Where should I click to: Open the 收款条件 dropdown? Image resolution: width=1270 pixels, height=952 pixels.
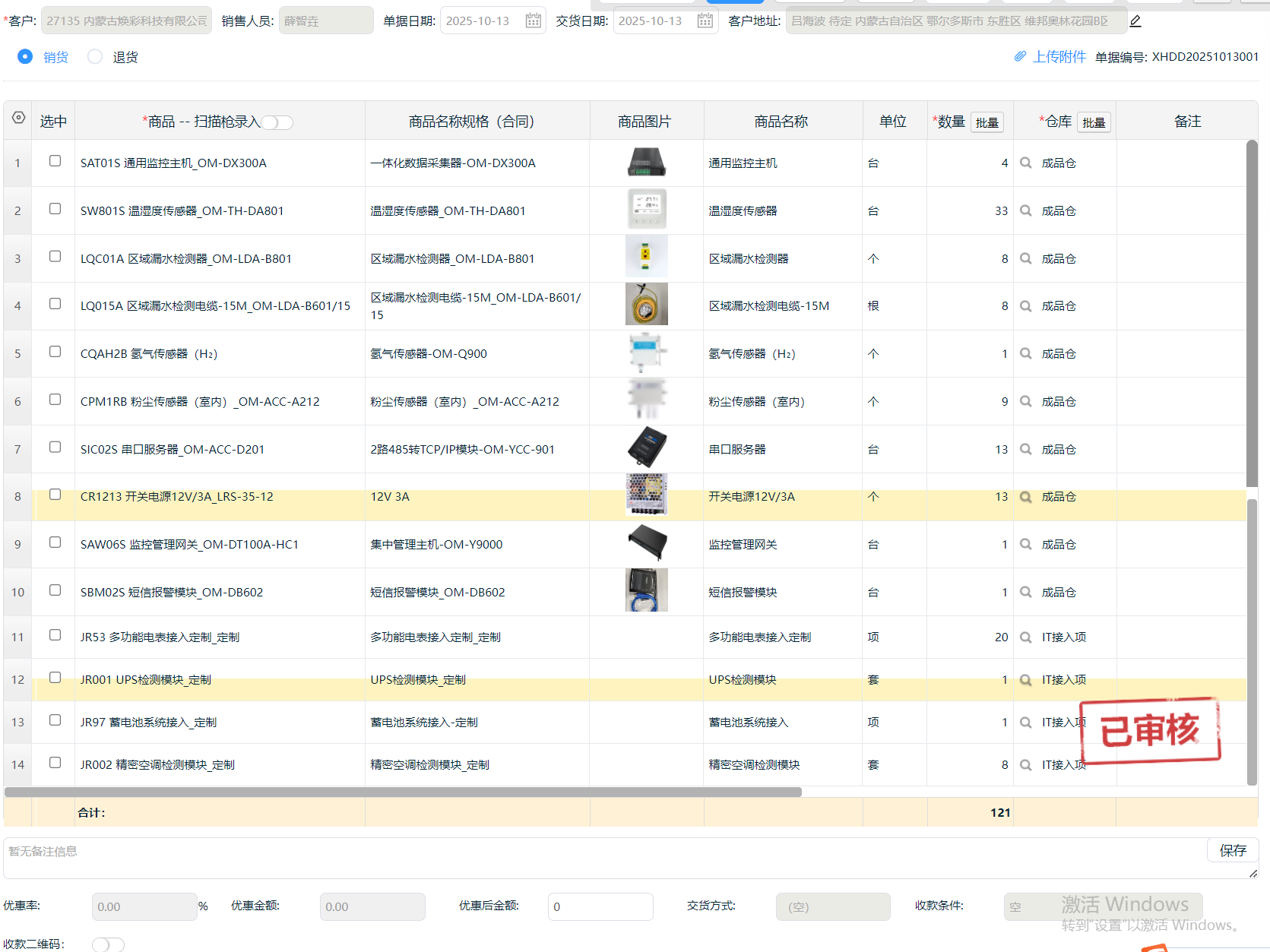(1102, 906)
